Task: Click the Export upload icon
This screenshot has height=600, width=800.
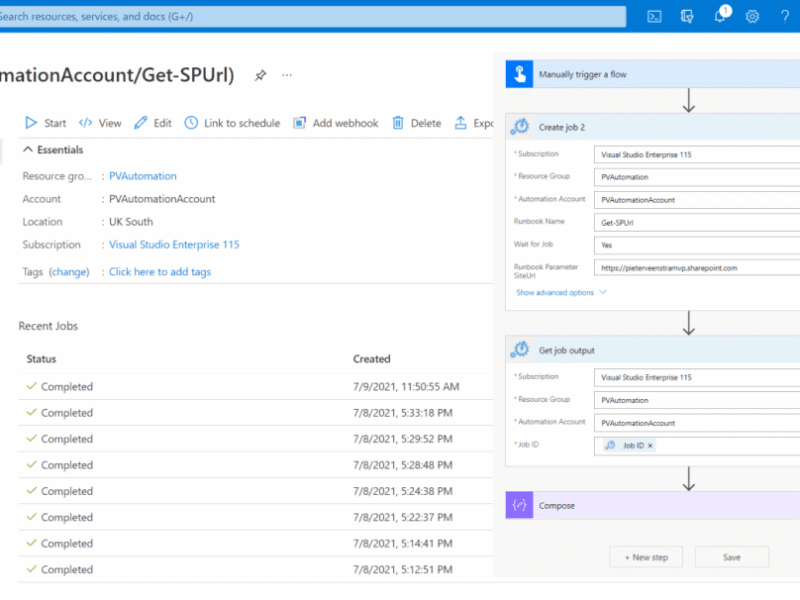Action: pyautogui.click(x=460, y=123)
